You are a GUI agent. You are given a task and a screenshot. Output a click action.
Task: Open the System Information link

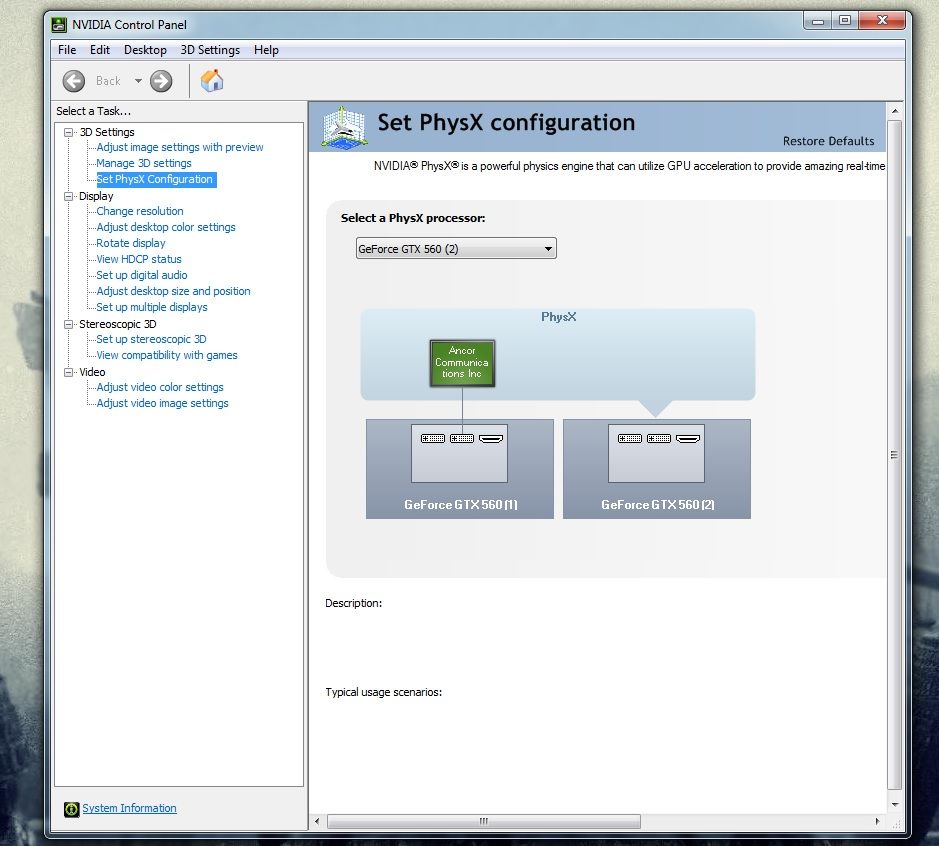click(x=129, y=808)
